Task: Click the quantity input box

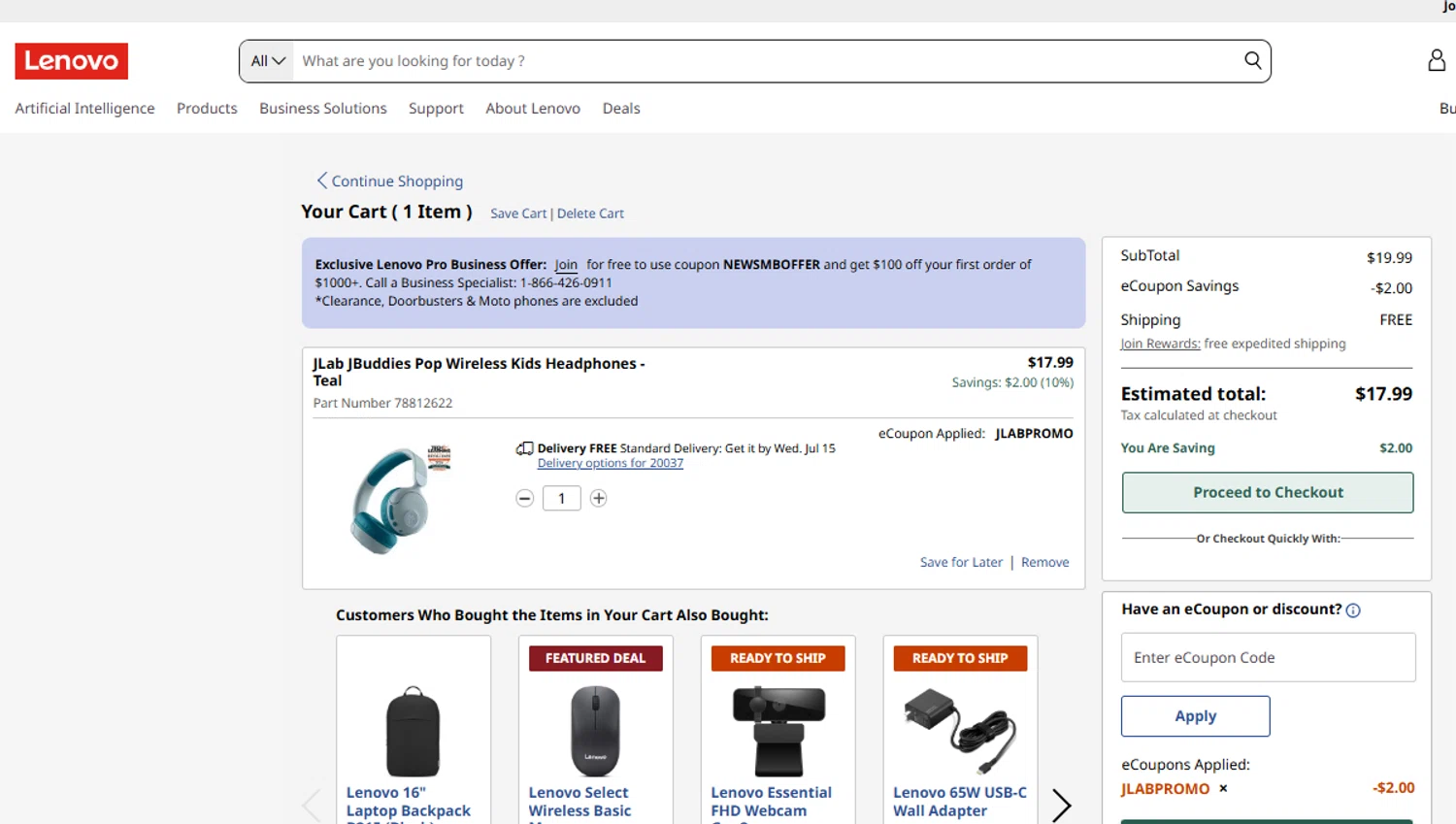Action: coord(561,498)
